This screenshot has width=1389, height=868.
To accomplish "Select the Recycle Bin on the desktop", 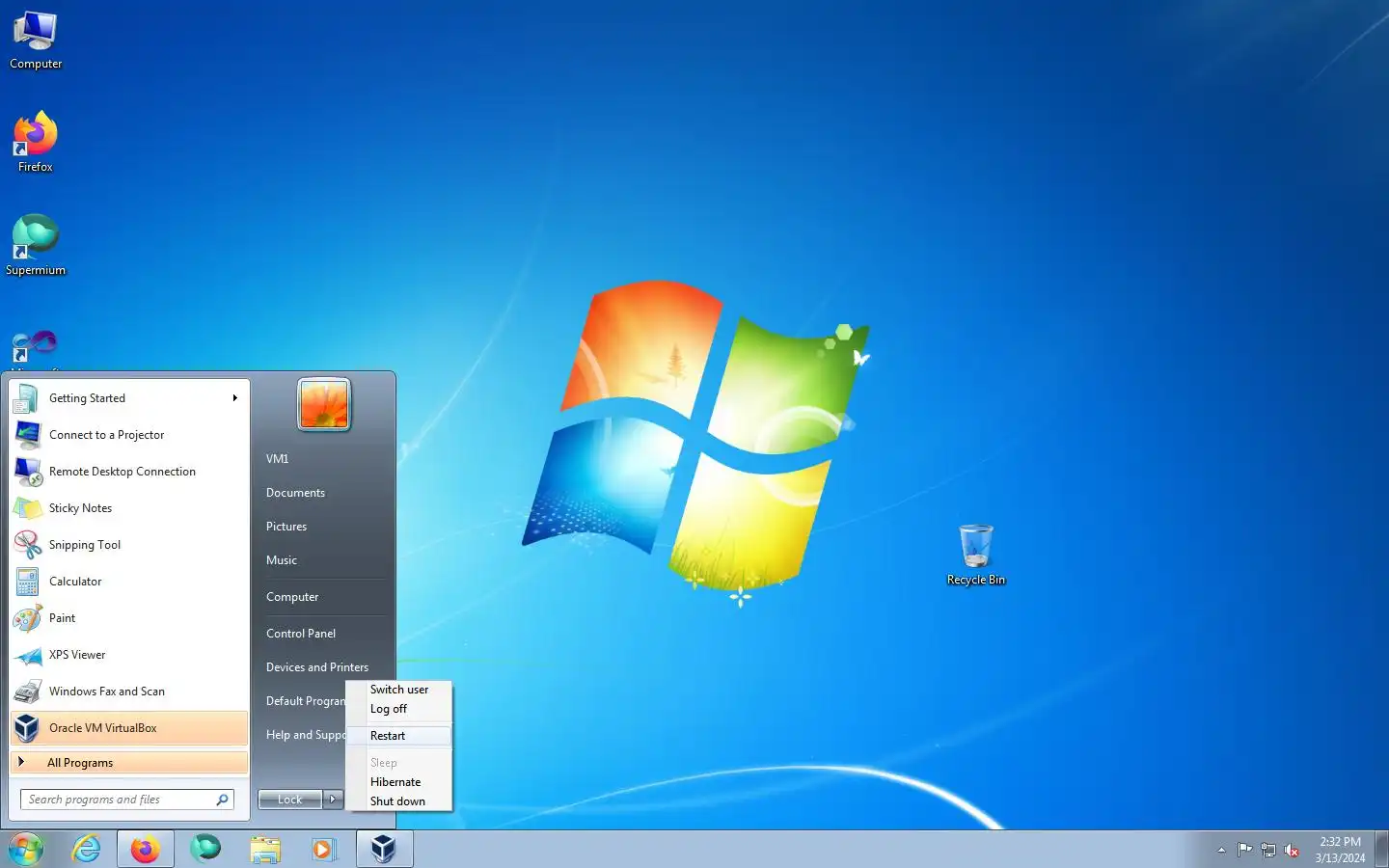I will tap(976, 556).
